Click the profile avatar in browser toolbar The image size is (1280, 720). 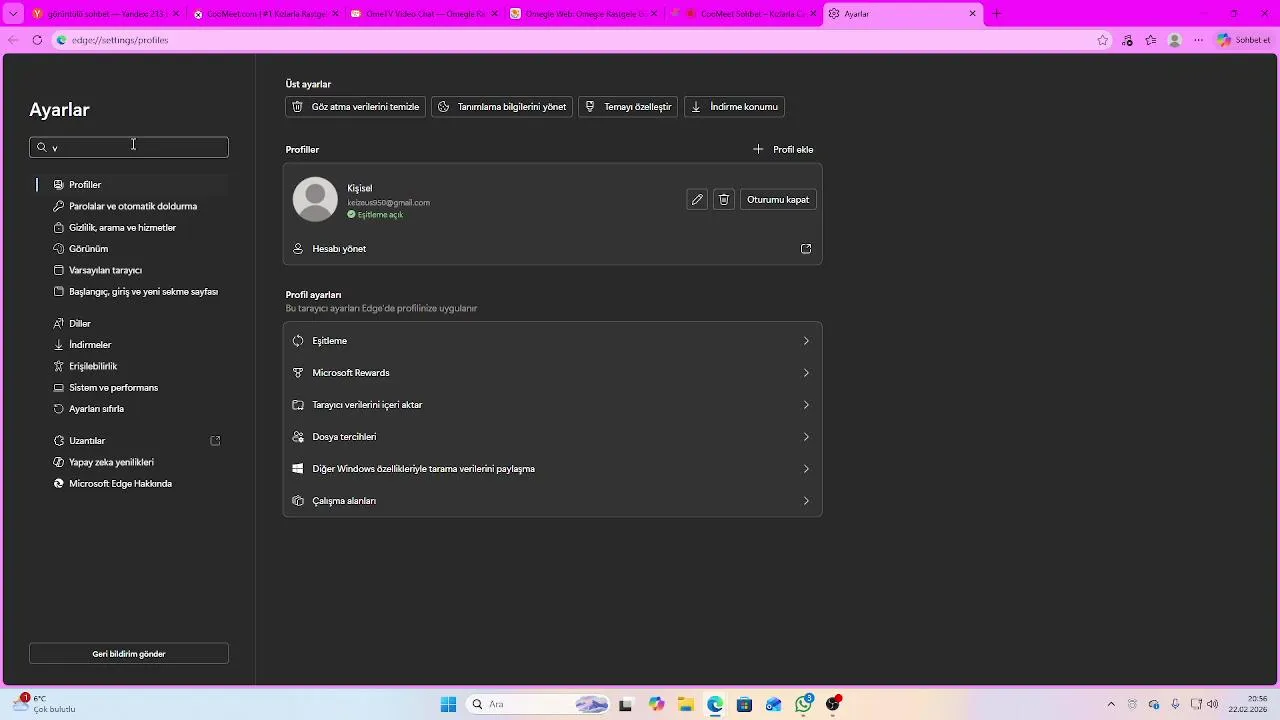[1175, 40]
